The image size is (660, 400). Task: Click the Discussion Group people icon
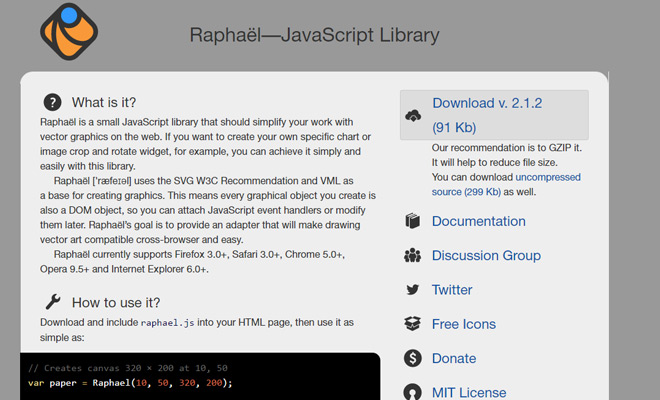pyautogui.click(x=412, y=256)
